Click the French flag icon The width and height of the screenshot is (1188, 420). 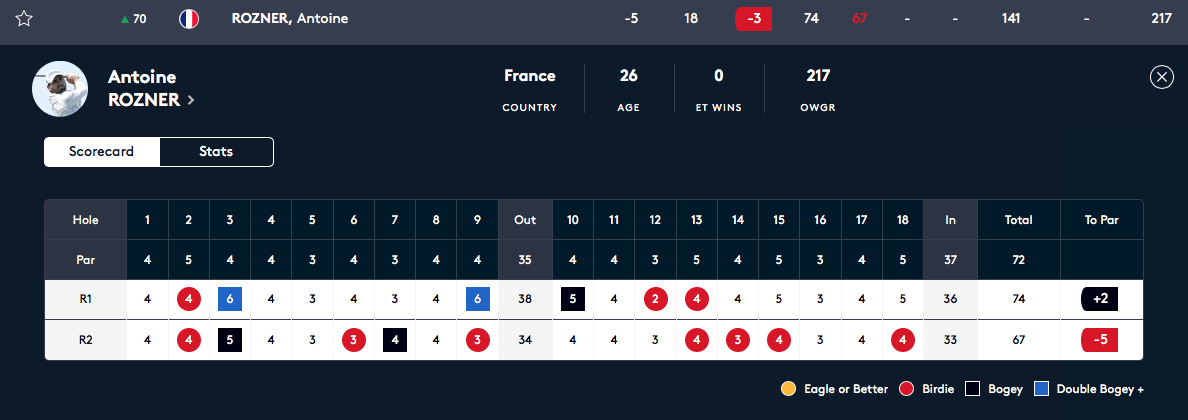187,19
